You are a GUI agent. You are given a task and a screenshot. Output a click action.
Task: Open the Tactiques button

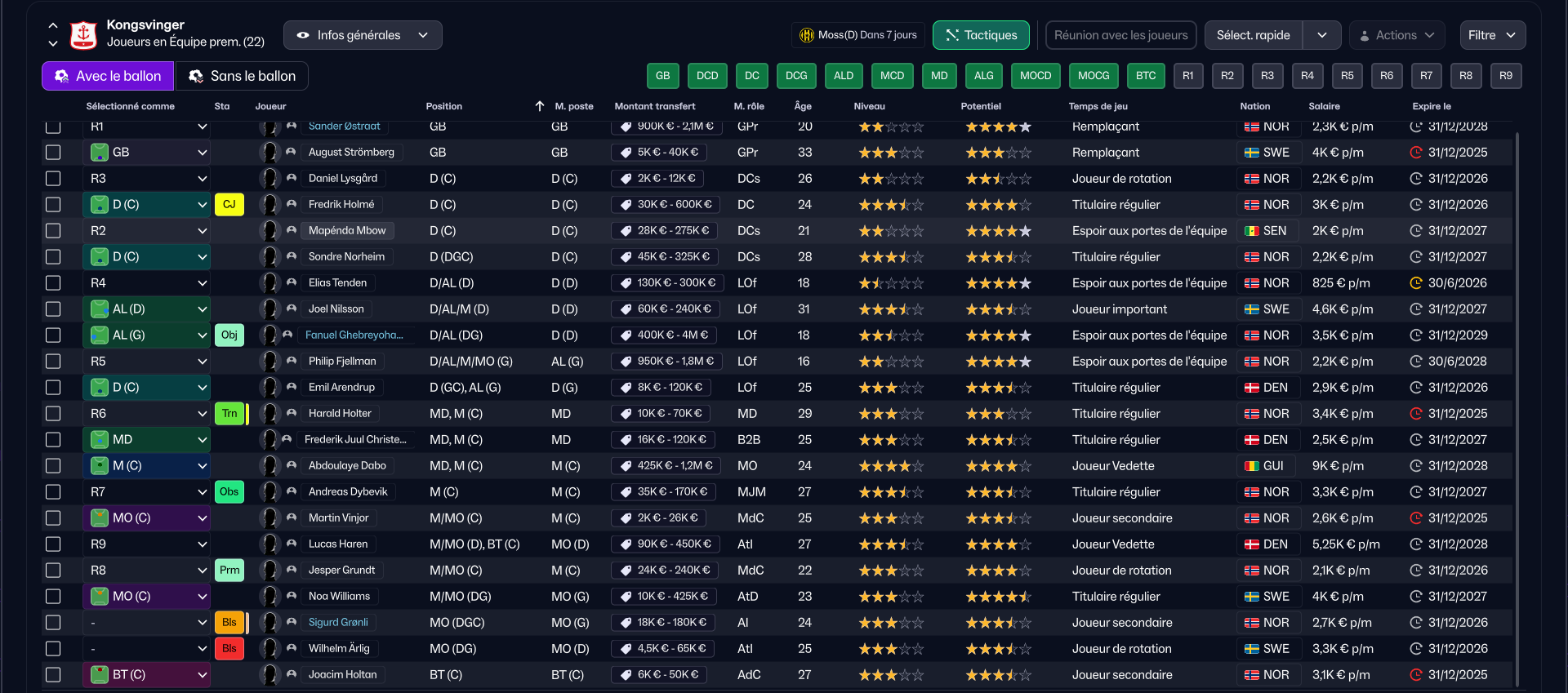(981, 35)
